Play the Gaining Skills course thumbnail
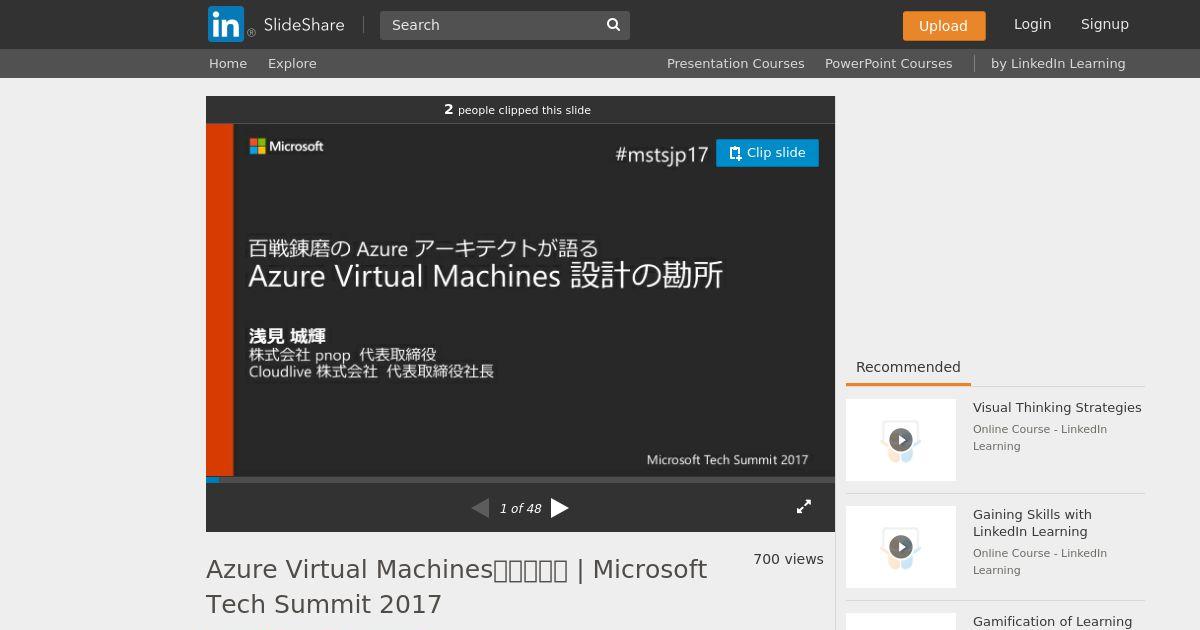 coord(901,547)
